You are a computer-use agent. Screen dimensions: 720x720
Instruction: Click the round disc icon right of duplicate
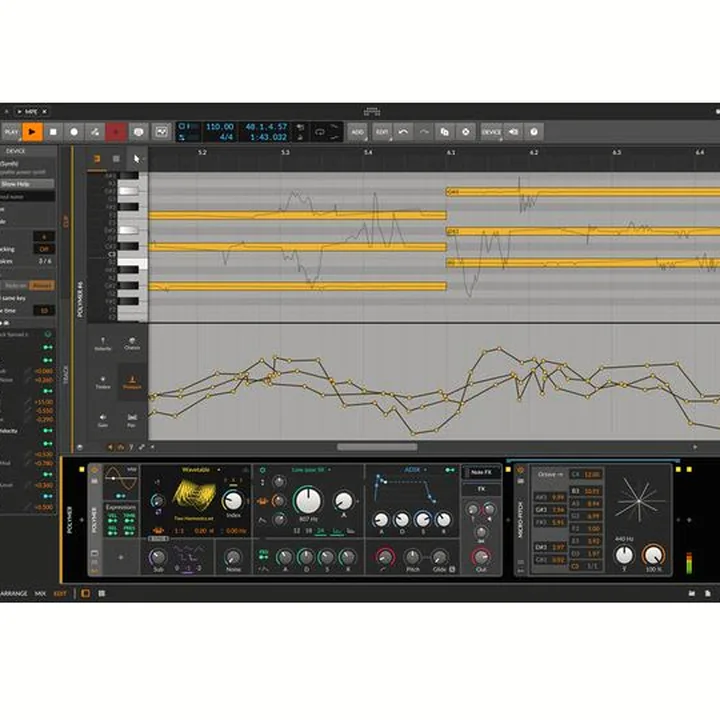pyautogui.click(x=466, y=132)
